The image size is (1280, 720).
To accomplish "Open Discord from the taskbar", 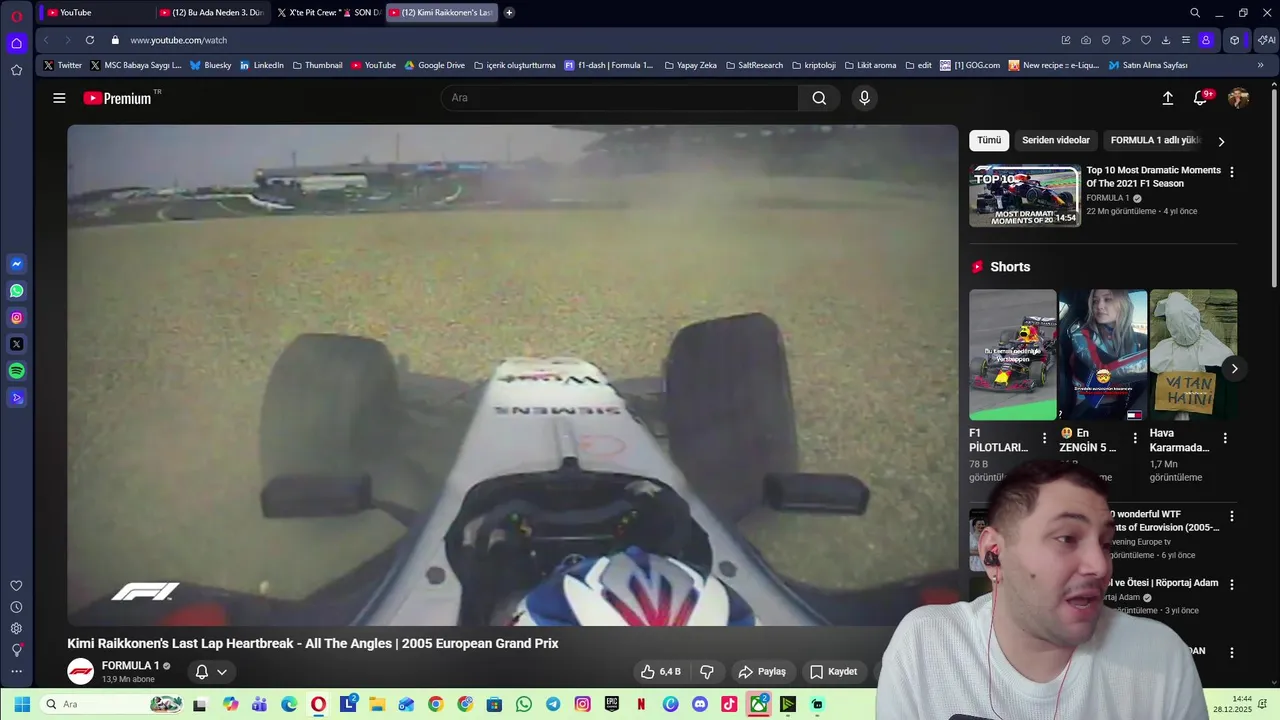I will [x=700, y=704].
